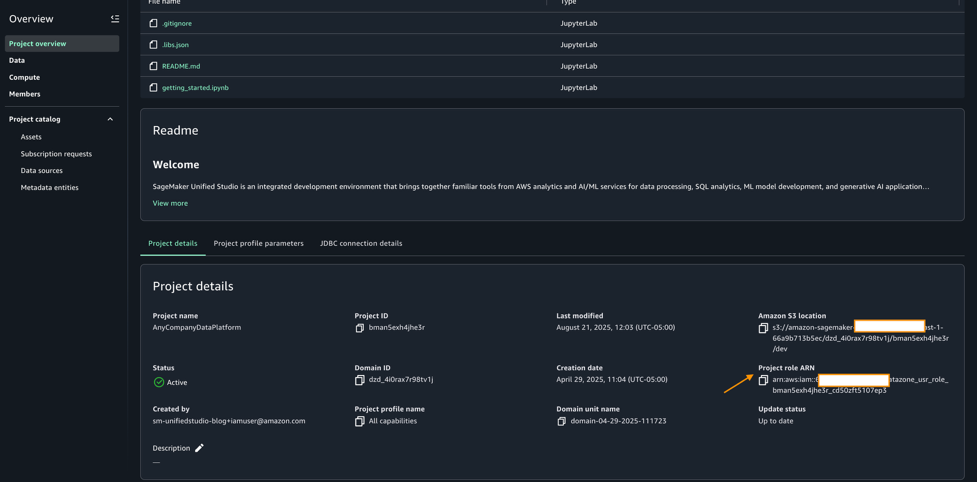Click the dzd_4i0rax7r98tv1j Domain ID text
The image size is (977, 482).
point(401,380)
